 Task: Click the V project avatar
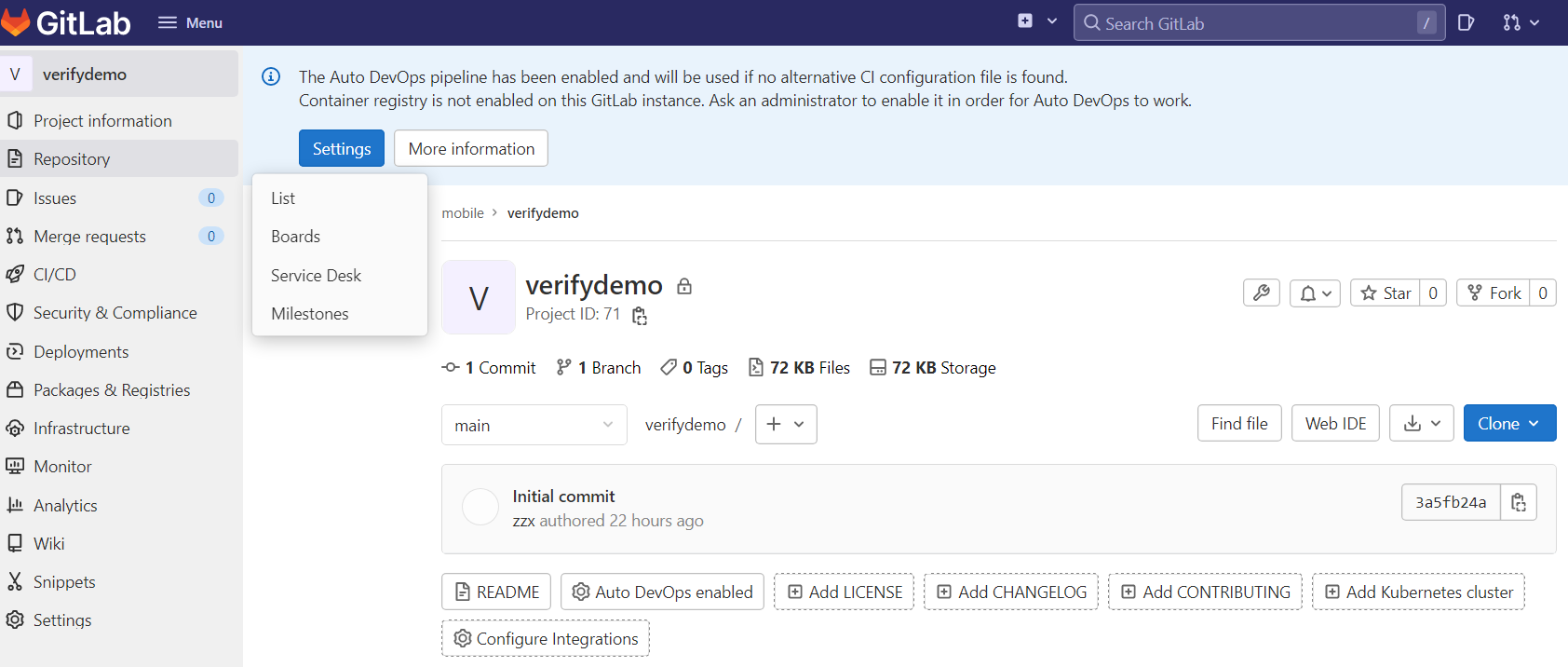click(x=479, y=297)
